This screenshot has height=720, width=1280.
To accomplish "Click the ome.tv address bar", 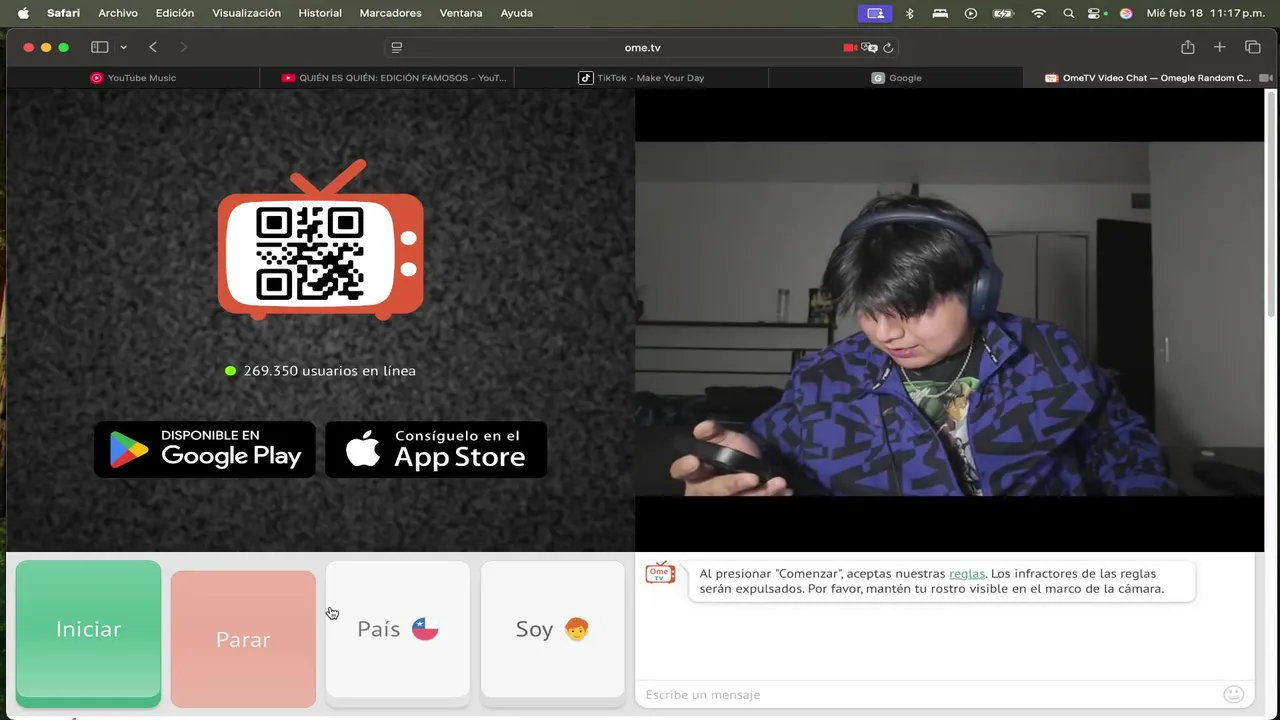I will 642,47.
